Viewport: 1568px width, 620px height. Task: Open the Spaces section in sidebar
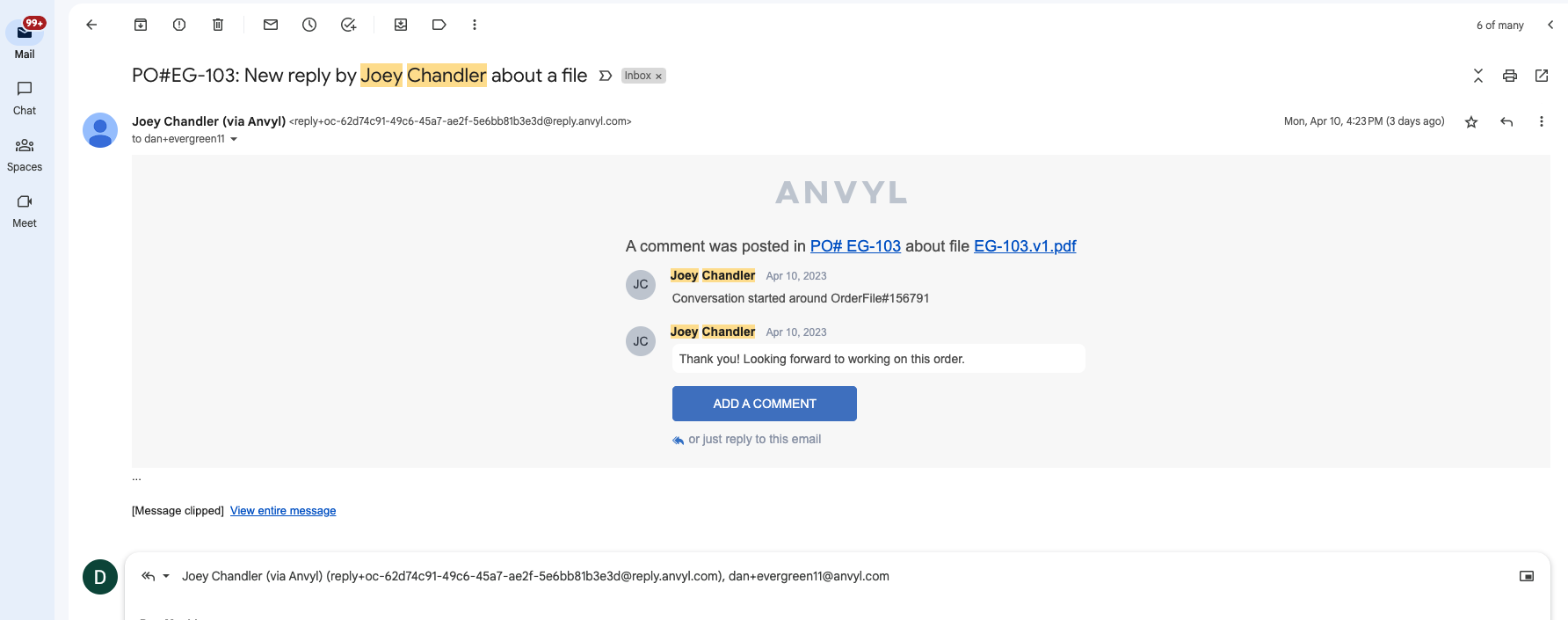(x=25, y=154)
